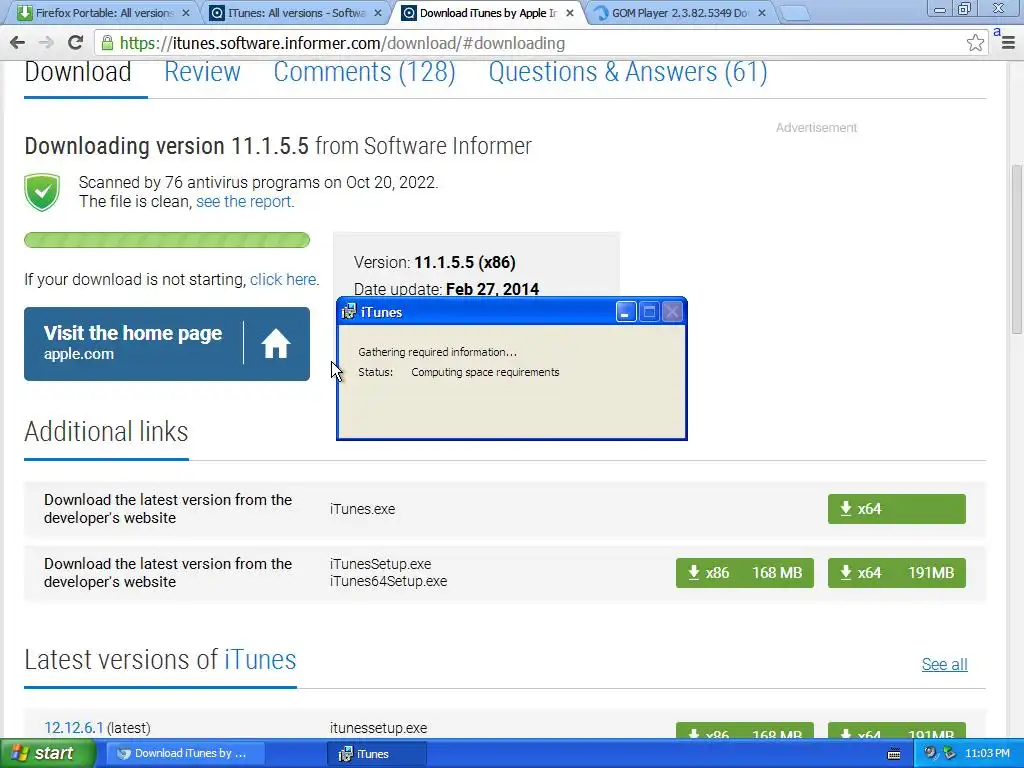The height and width of the screenshot is (768, 1024).
Task: Click the first system tray icon
Action: 930,754
